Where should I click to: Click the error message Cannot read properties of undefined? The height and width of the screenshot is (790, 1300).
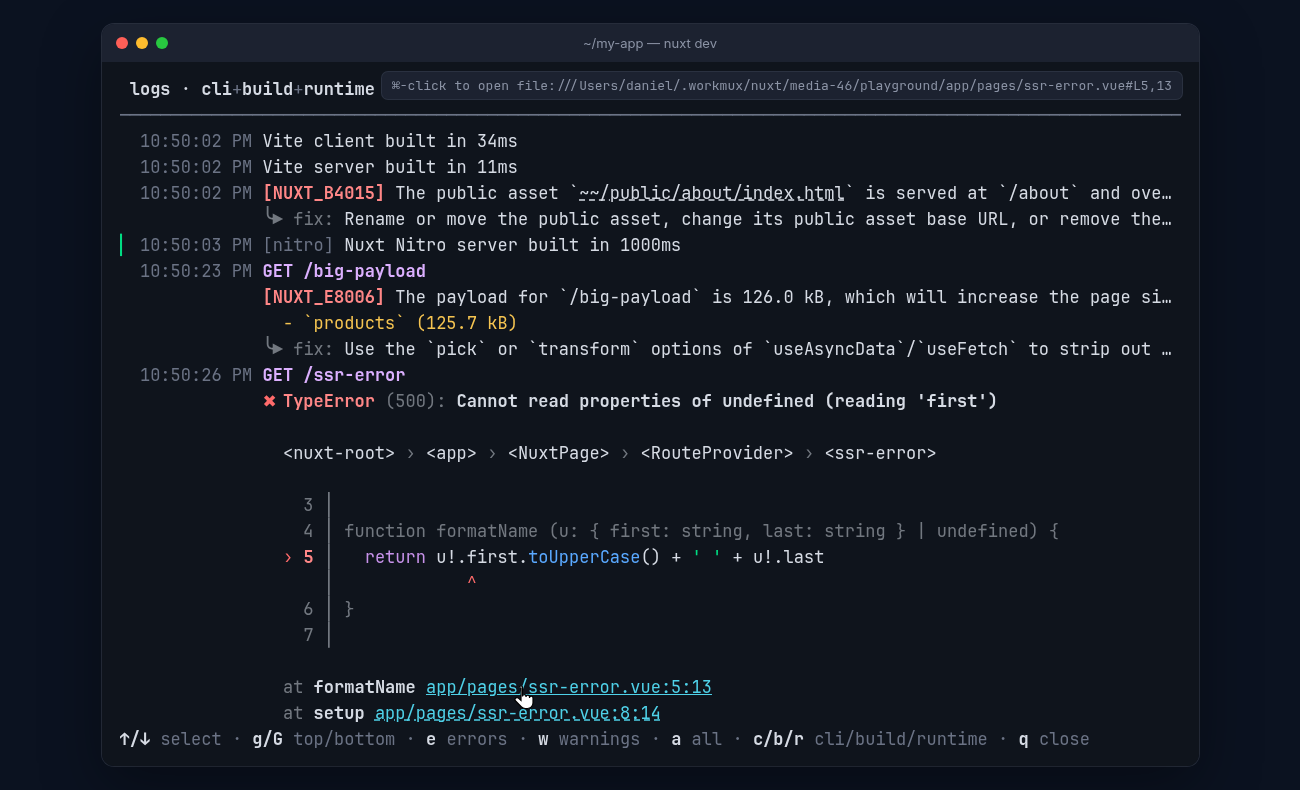(727, 401)
